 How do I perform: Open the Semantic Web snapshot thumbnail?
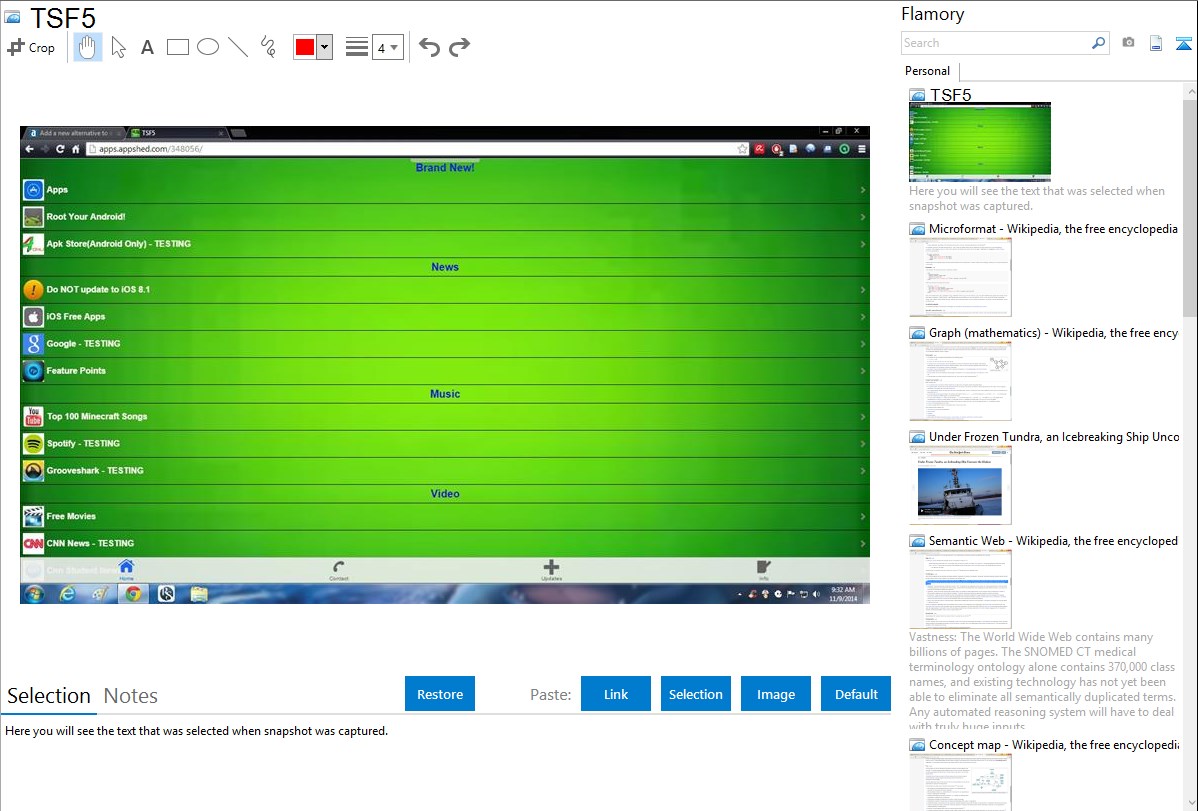click(960, 589)
